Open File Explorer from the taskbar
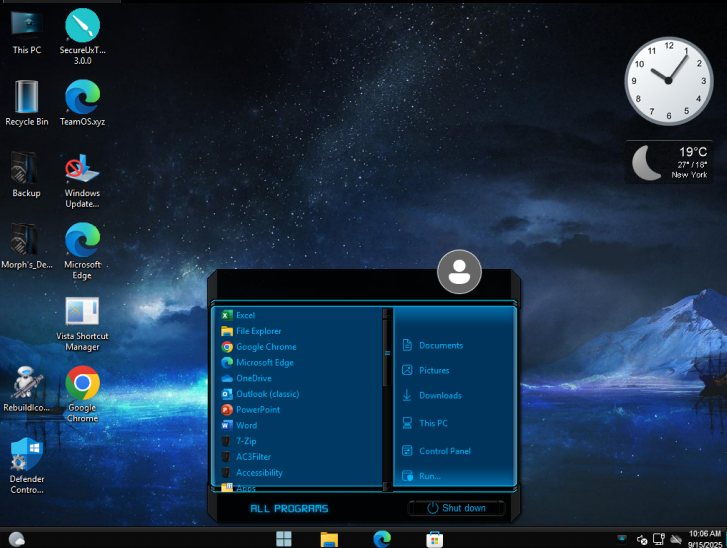 click(329, 539)
